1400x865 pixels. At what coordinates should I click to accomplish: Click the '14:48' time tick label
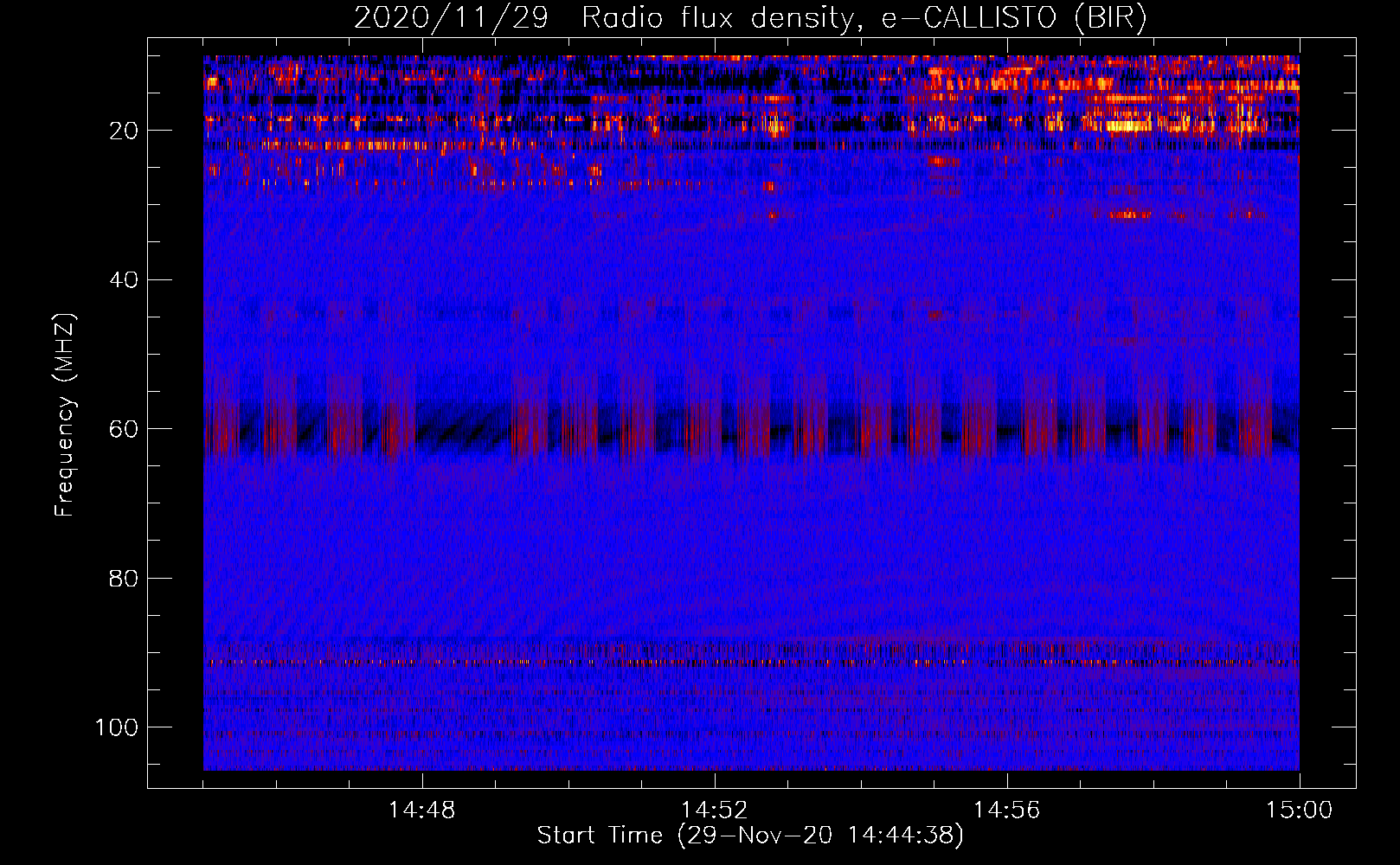click(x=421, y=811)
